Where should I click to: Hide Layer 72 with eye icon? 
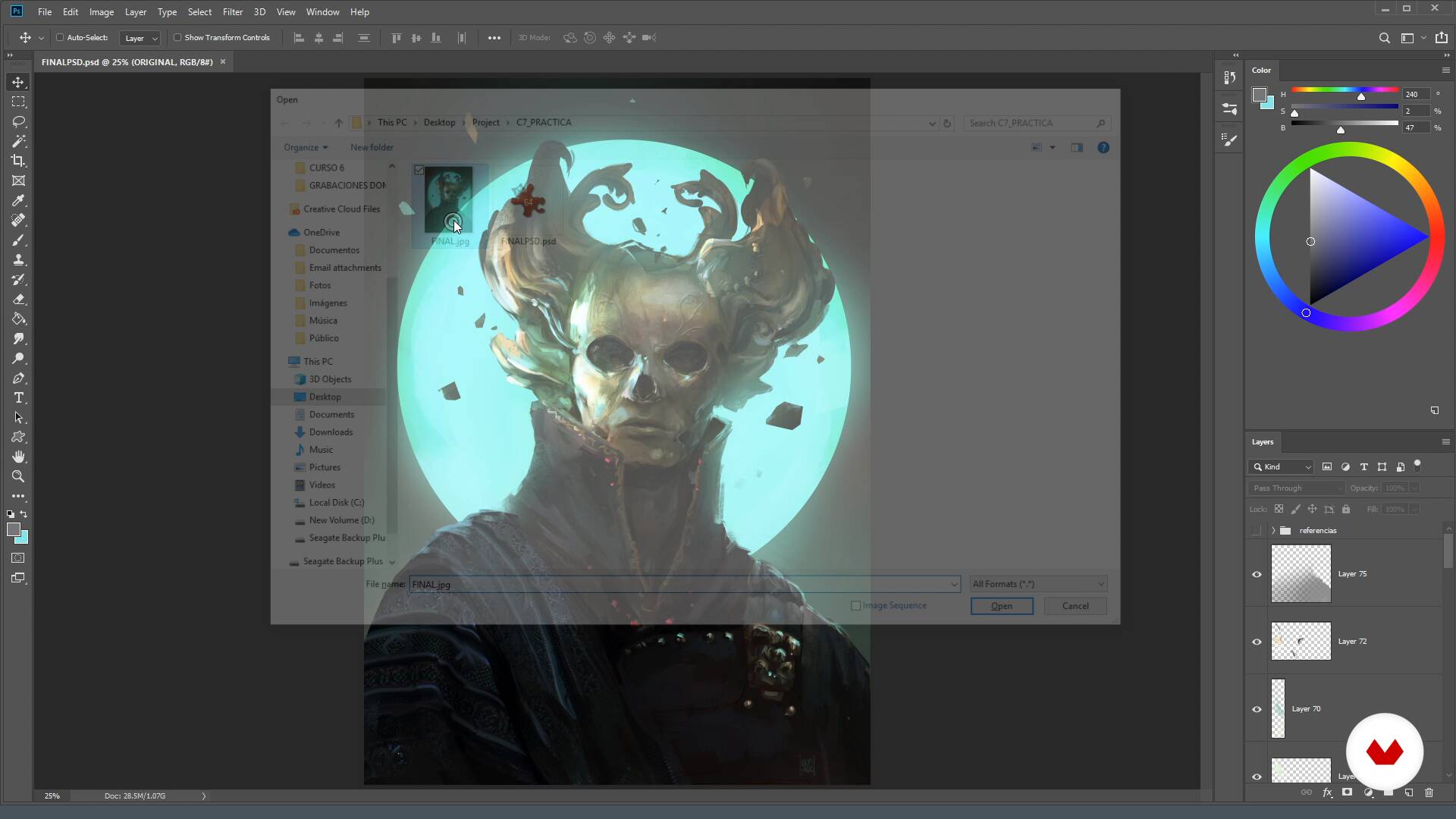pyautogui.click(x=1257, y=642)
